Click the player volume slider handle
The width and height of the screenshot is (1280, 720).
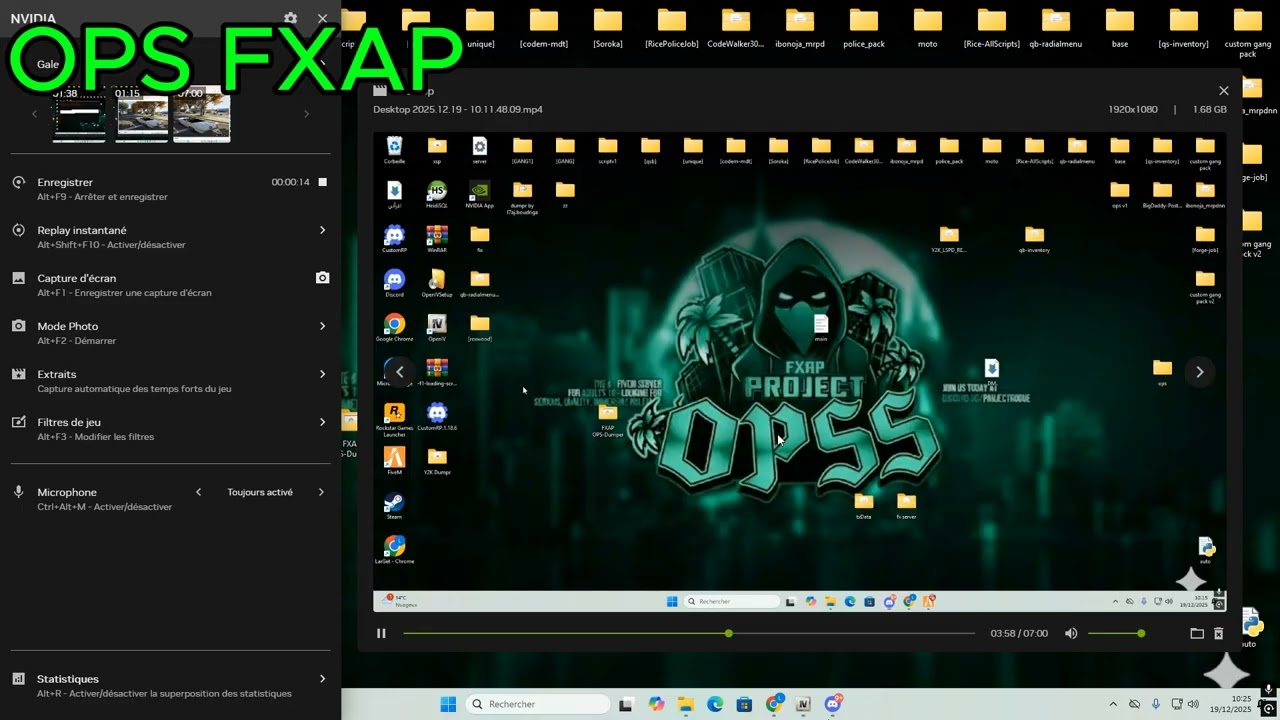coord(1141,633)
